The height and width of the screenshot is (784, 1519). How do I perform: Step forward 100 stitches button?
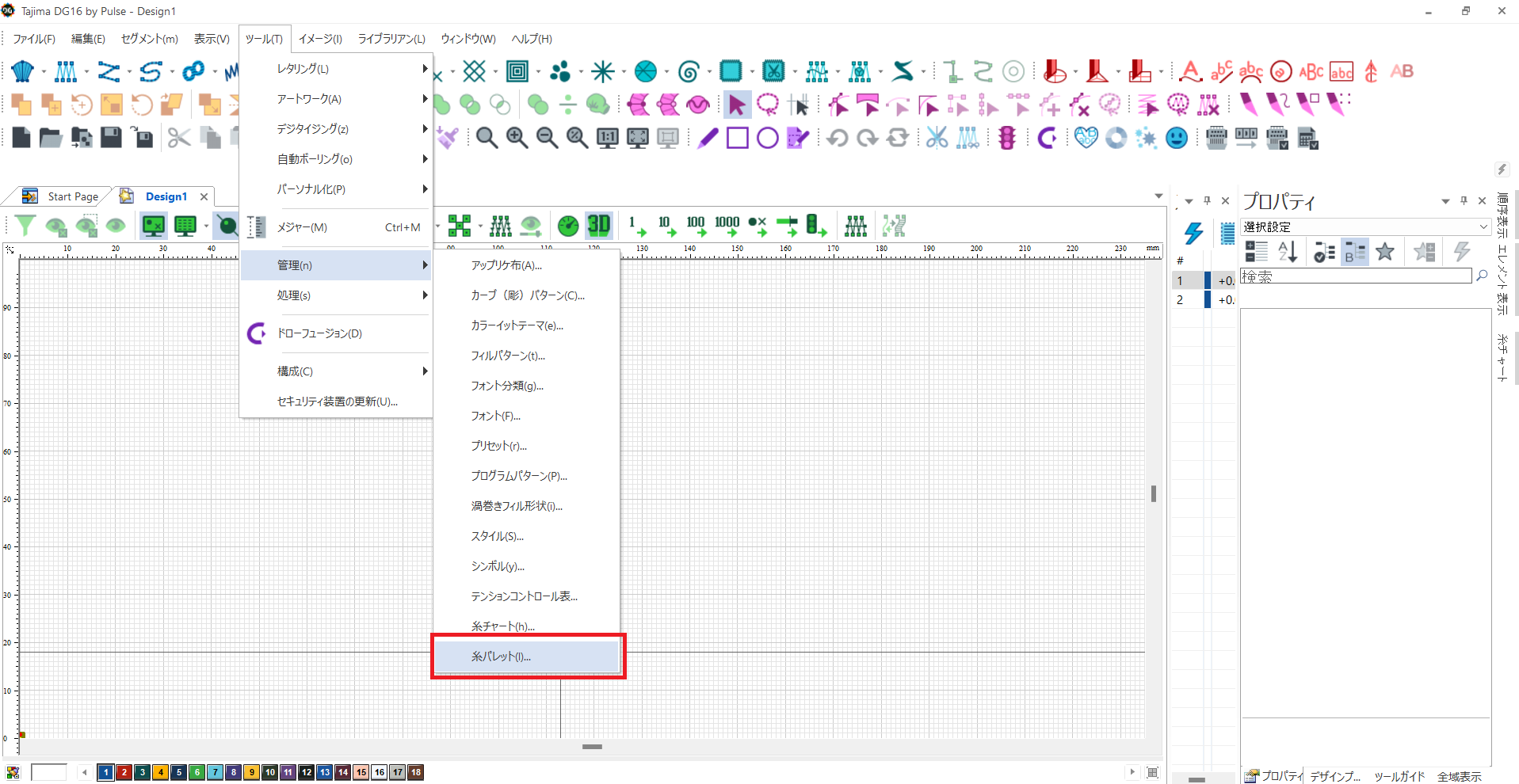pyautogui.click(x=696, y=226)
